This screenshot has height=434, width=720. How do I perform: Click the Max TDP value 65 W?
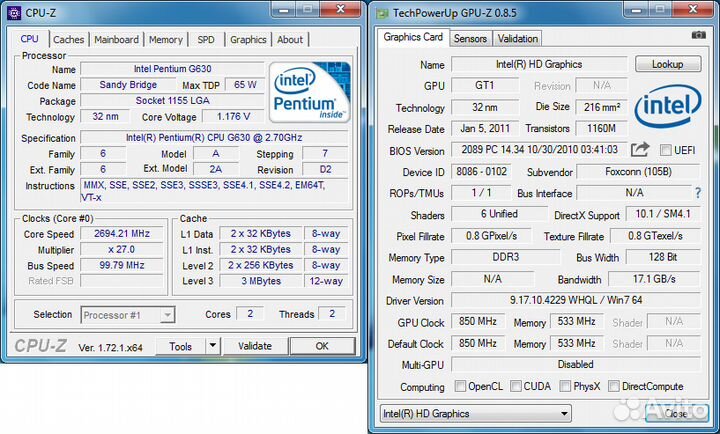click(x=245, y=85)
